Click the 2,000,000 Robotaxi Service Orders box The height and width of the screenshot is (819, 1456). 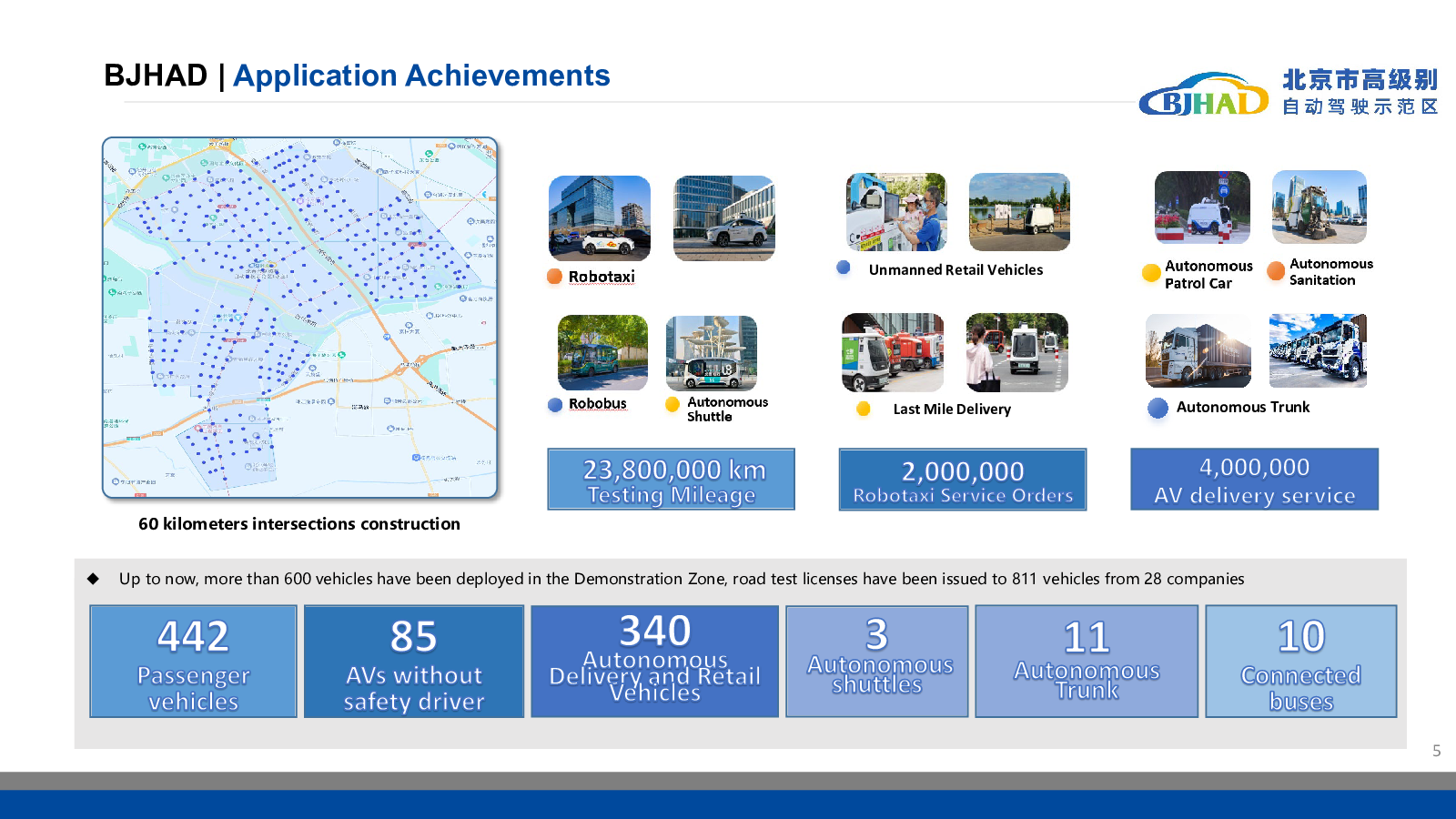coord(962,480)
